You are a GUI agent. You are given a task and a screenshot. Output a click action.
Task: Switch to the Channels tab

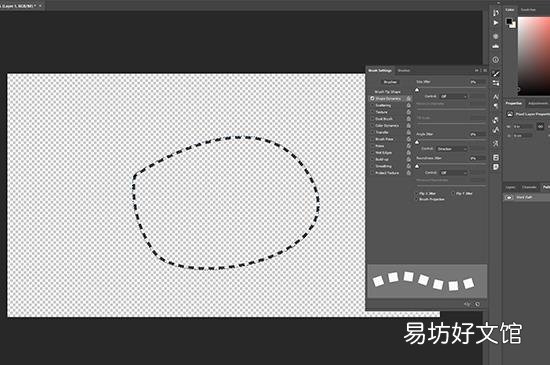tap(529, 187)
